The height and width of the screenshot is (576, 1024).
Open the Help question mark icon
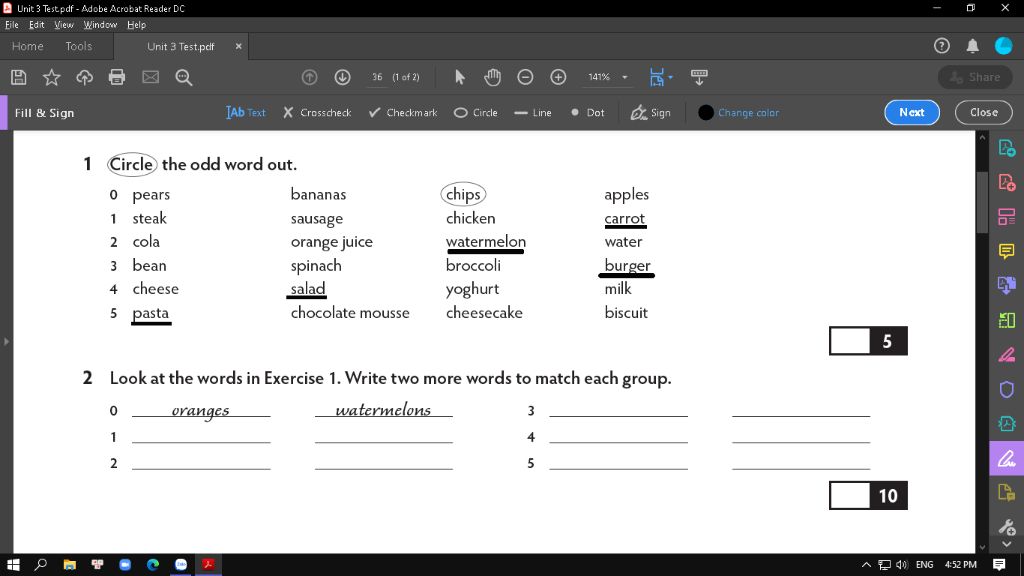click(941, 46)
